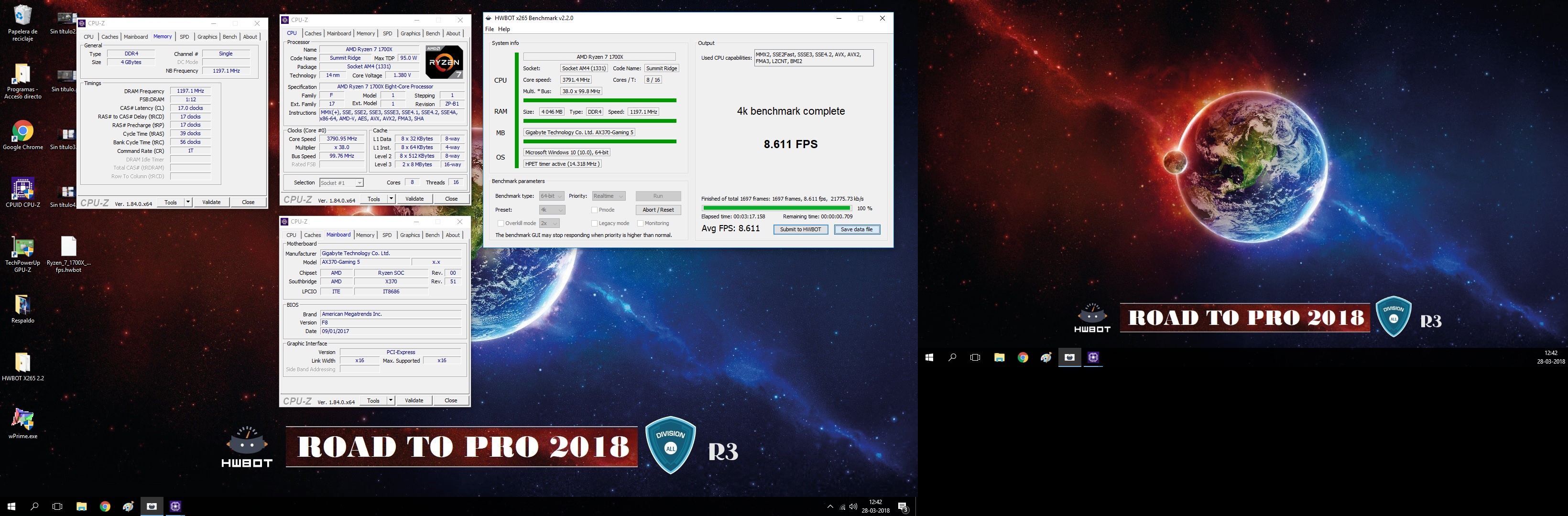Viewport: 1568px width, 516px height.
Task: Toggle the Legacy mode checkbox
Action: coord(594,223)
